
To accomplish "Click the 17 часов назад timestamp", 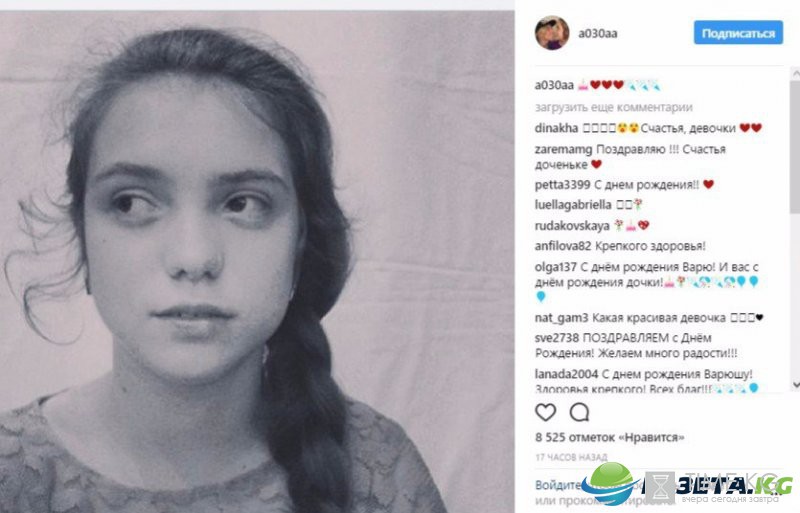I will point(571,457).
